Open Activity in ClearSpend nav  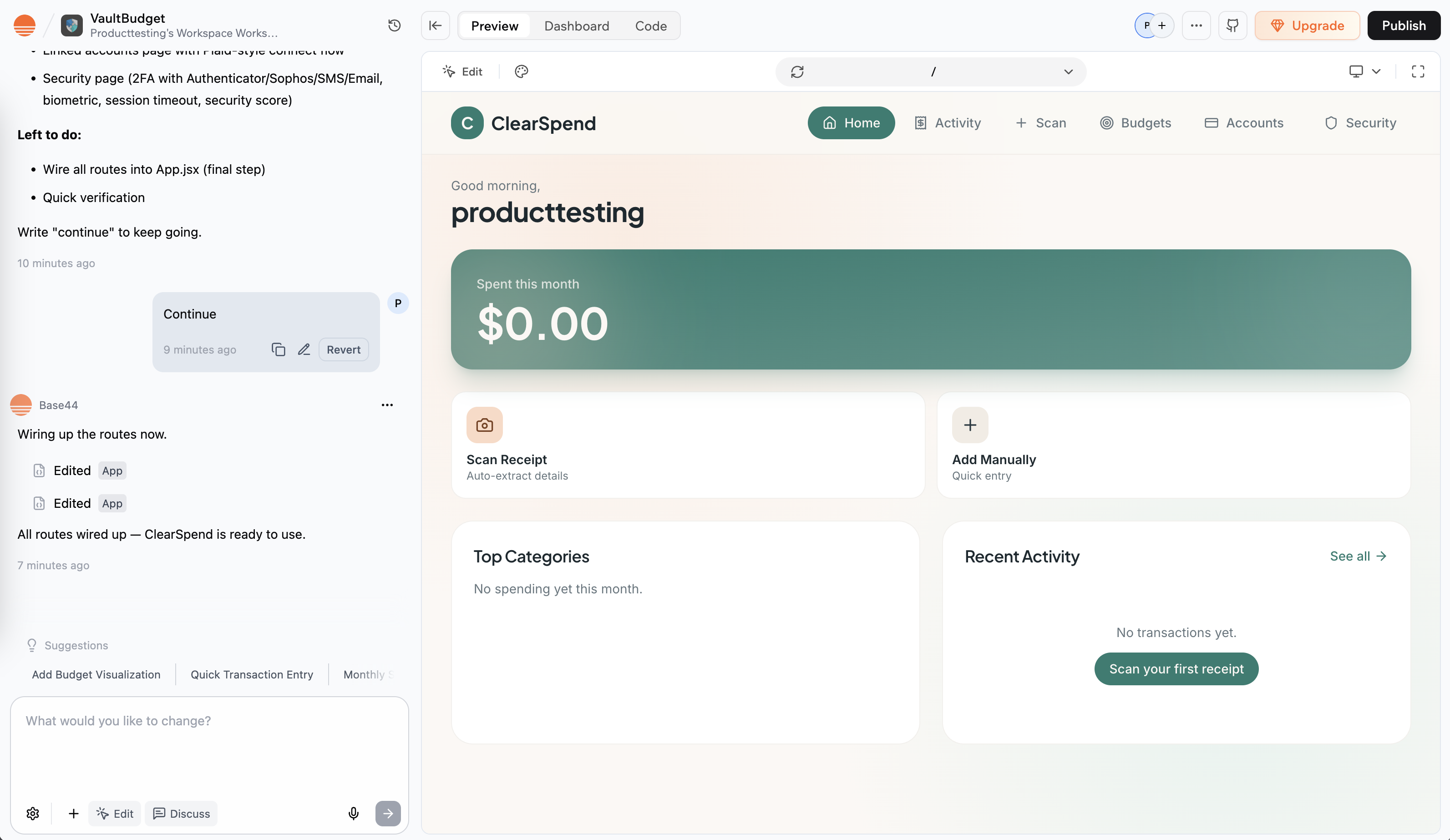tap(947, 122)
